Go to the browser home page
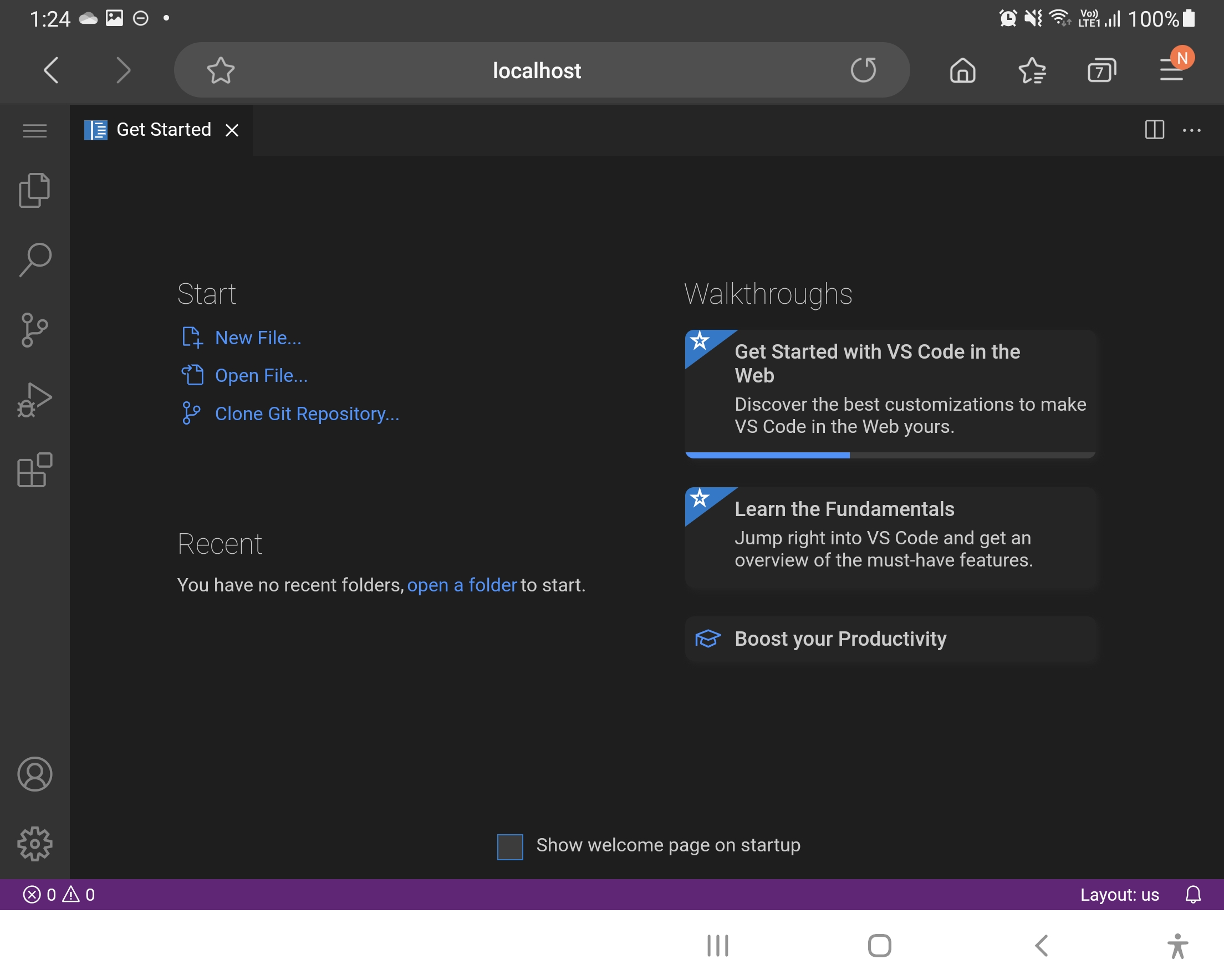Screen dimensions: 1224x980 point(962,70)
